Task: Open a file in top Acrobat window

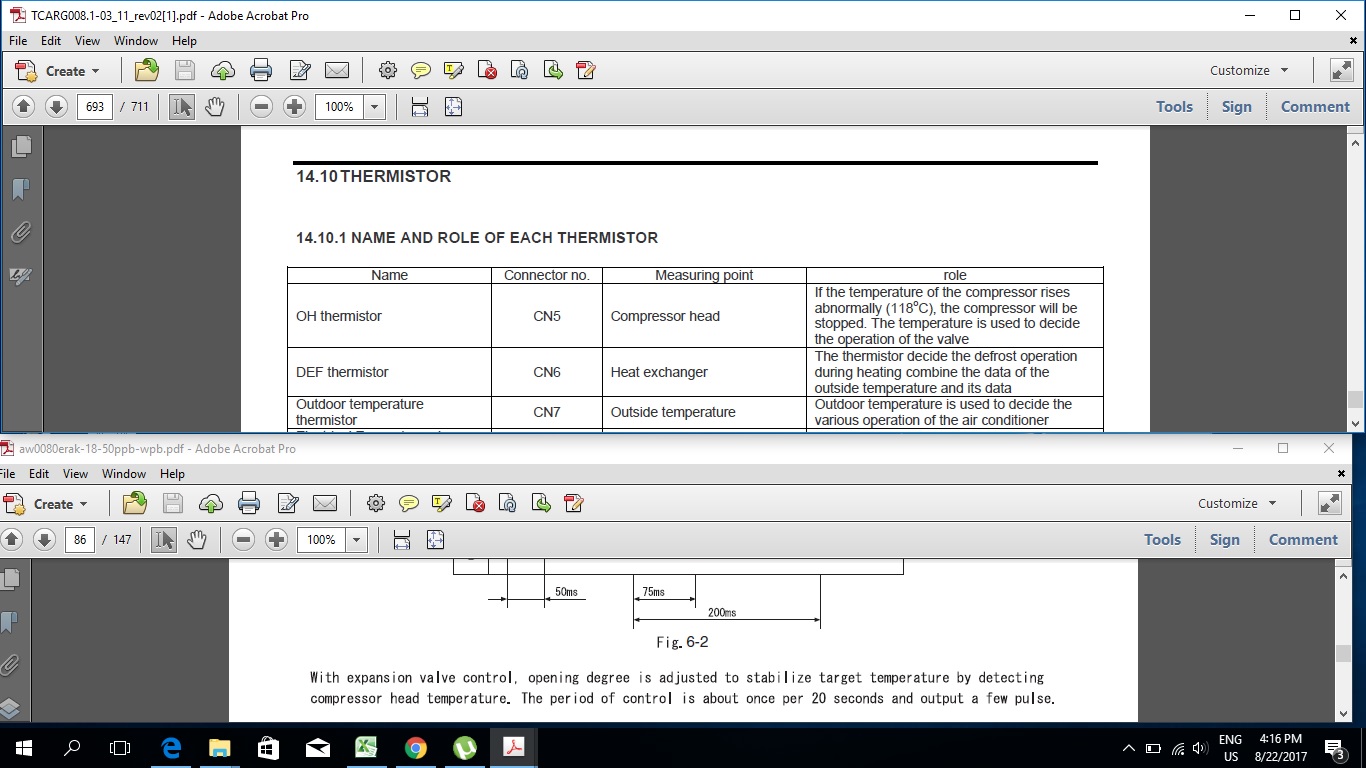Action: pos(147,70)
